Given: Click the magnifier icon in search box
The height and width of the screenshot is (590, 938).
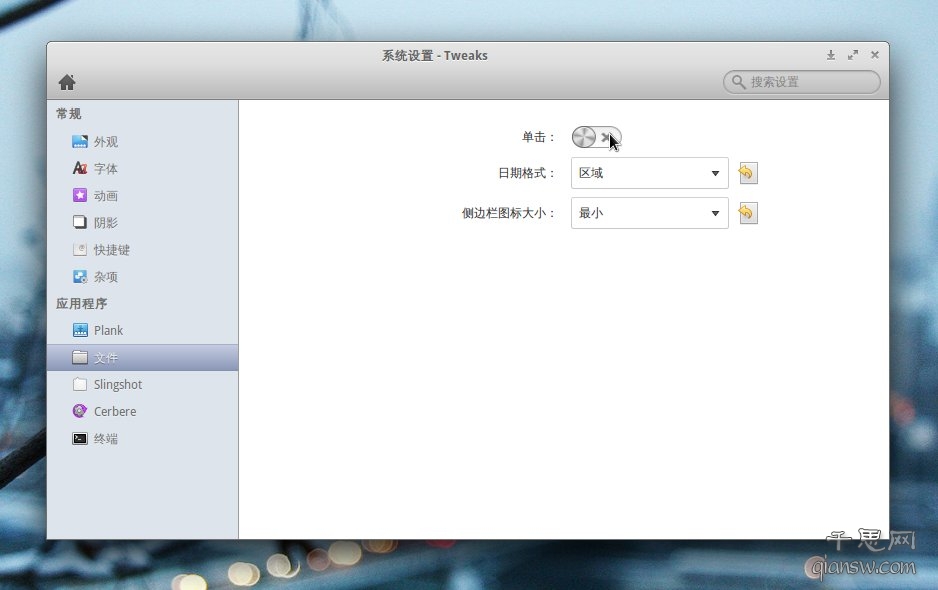Looking at the screenshot, I should pos(738,82).
